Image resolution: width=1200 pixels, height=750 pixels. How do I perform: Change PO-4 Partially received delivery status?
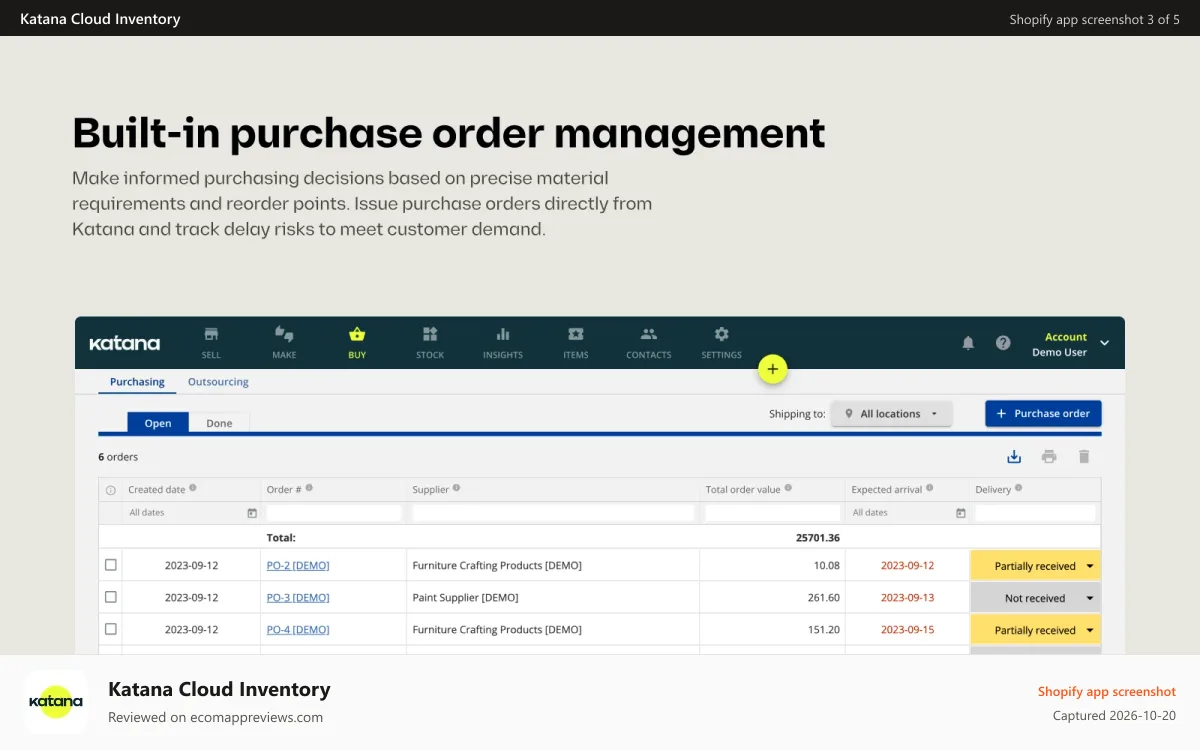click(x=1035, y=630)
